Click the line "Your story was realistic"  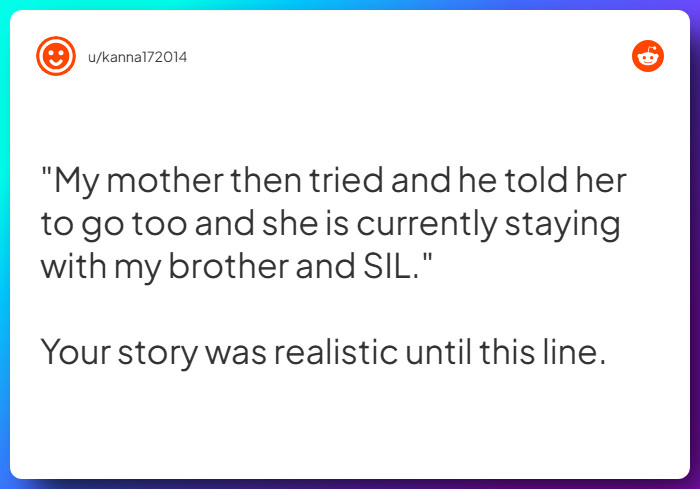point(323,352)
